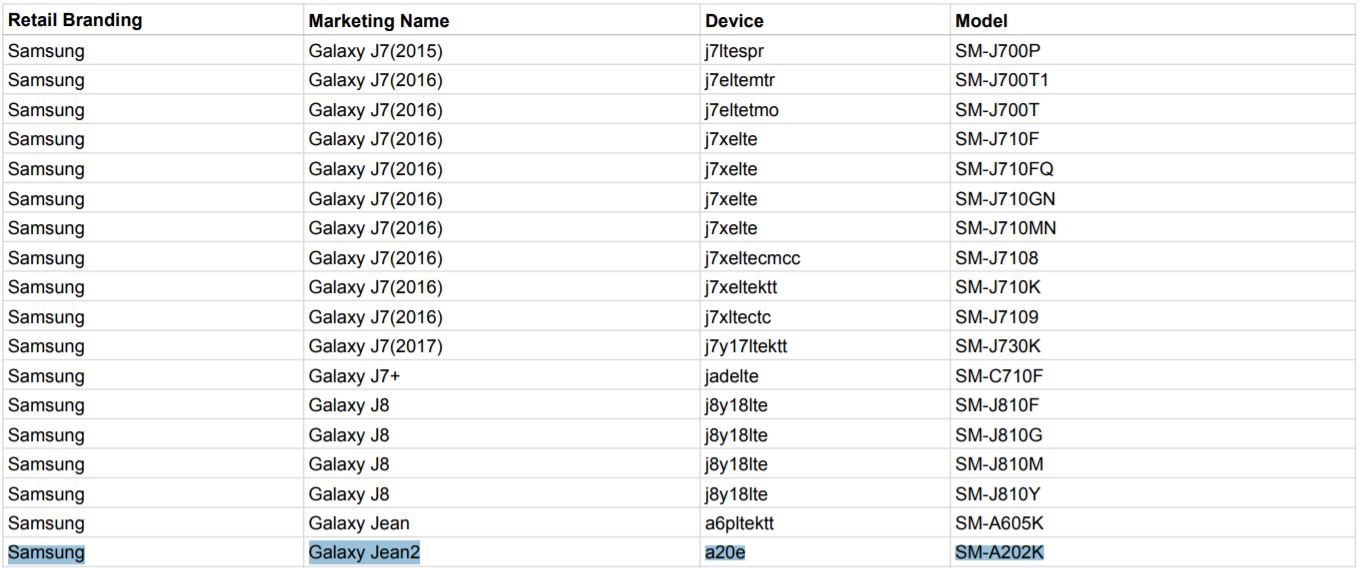Image resolution: width=1364 pixels, height=568 pixels.
Task: Click the Device column header
Action: [734, 21]
